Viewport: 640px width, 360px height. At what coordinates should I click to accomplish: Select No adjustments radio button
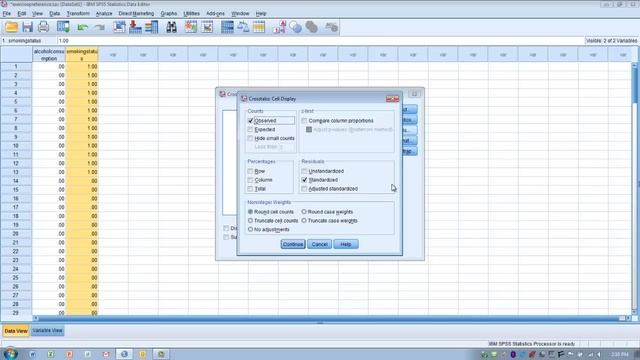tap(250, 229)
